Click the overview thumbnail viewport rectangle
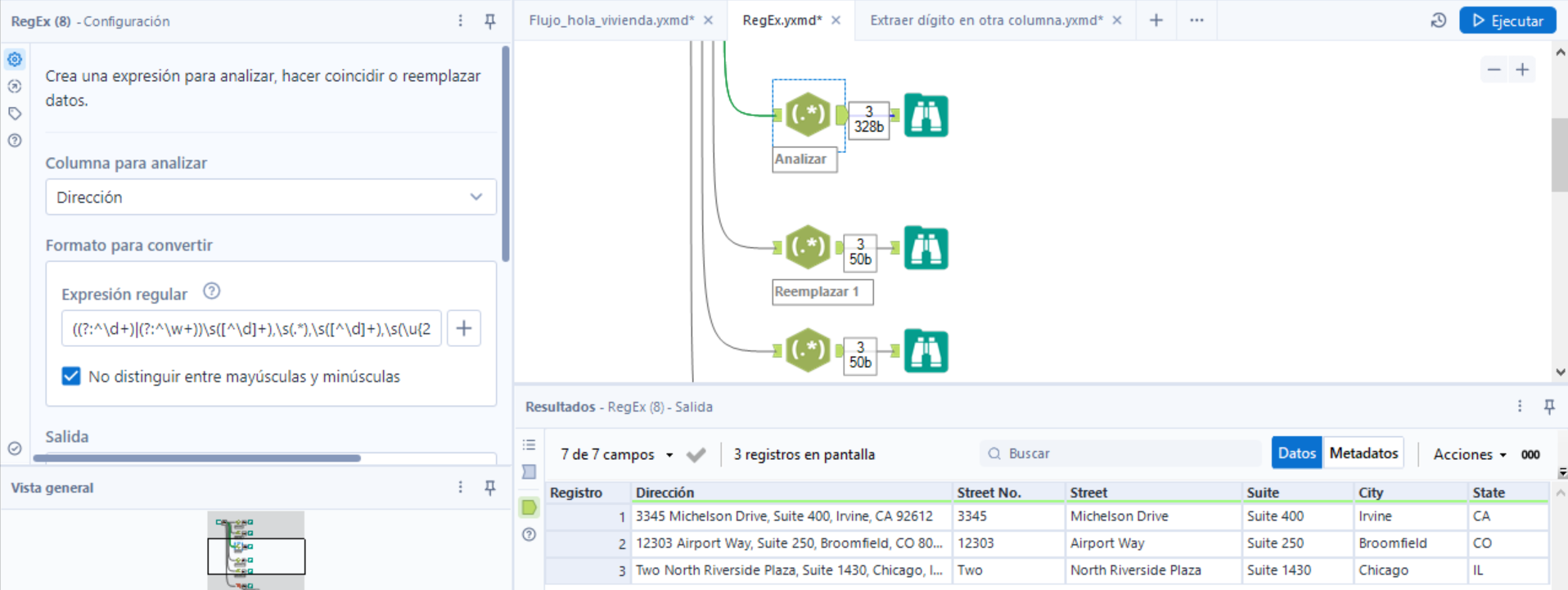This screenshot has width=1568, height=590. click(x=256, y=556)
